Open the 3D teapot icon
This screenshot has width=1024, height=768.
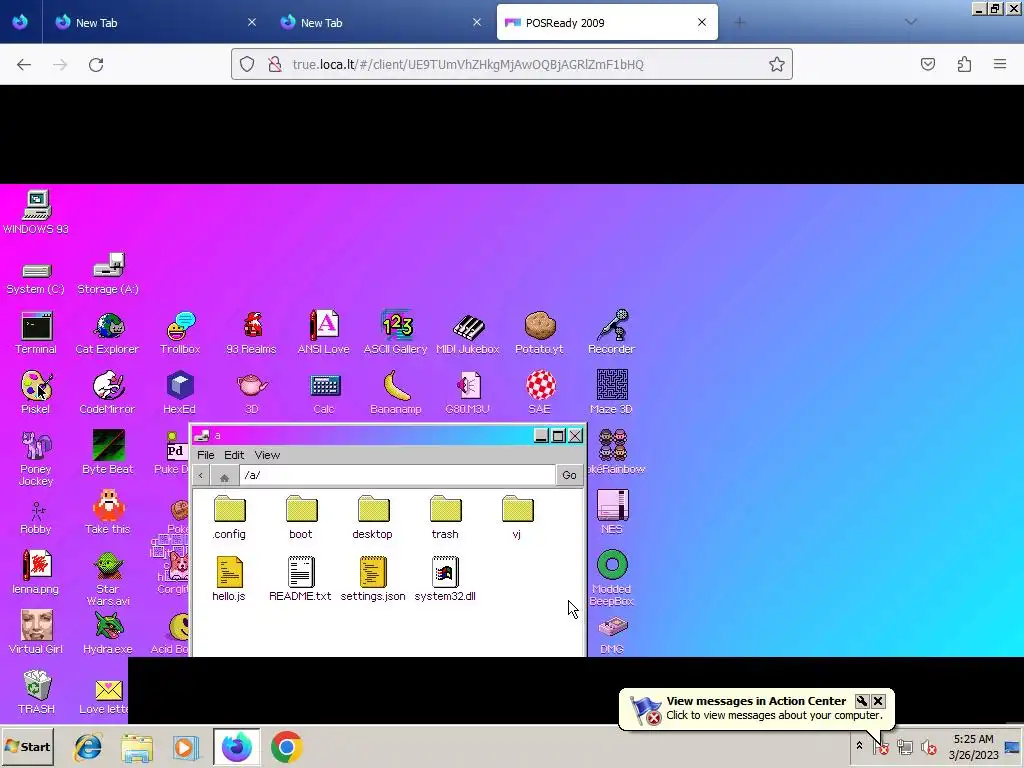pos(251,393)
